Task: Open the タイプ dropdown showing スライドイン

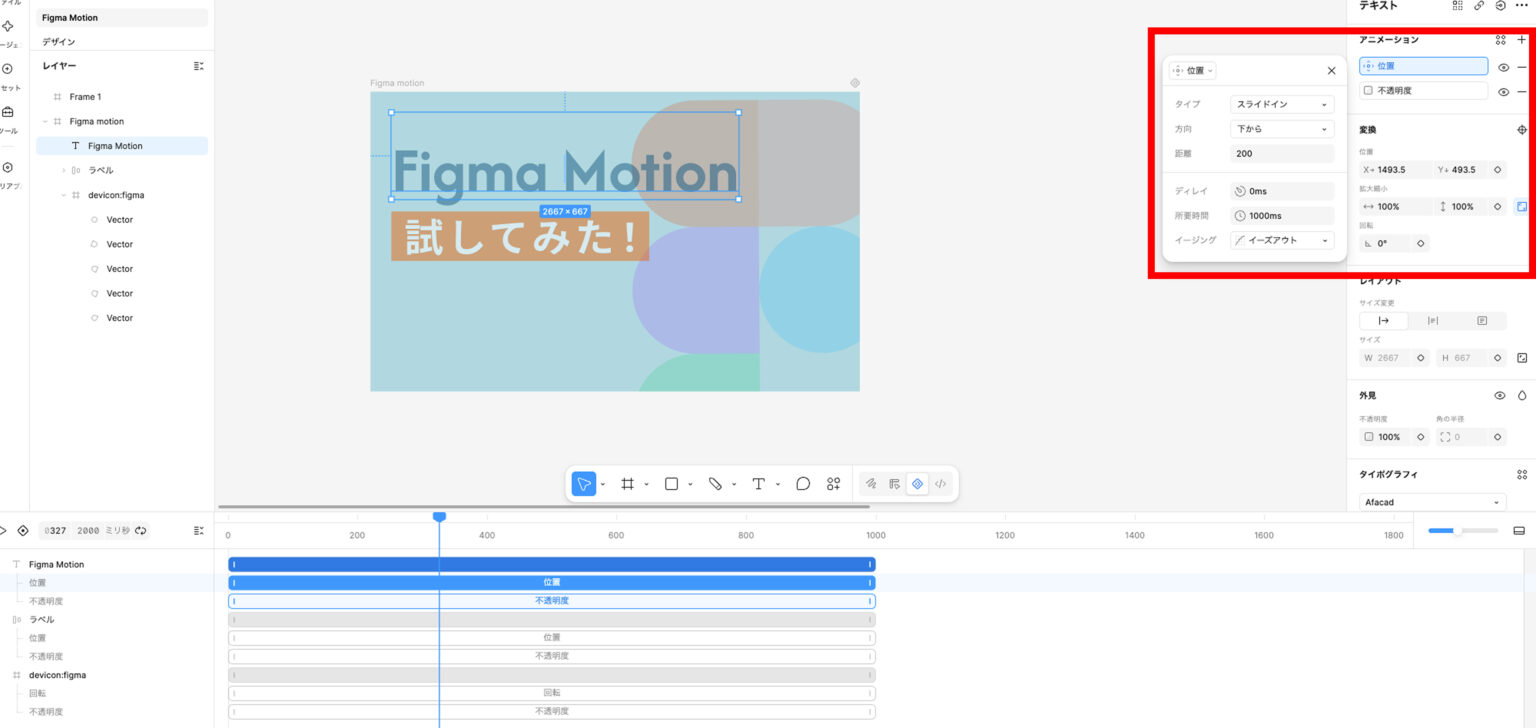Action: point(1282,104)
